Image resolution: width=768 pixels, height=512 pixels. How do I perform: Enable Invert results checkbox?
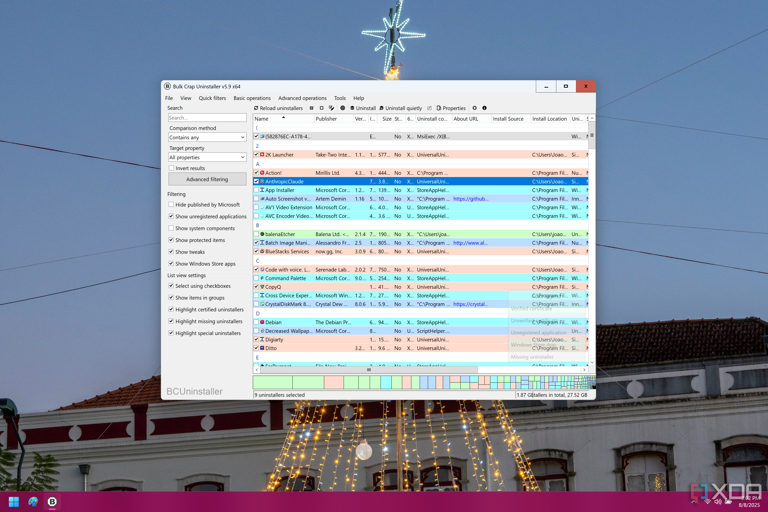171,168
